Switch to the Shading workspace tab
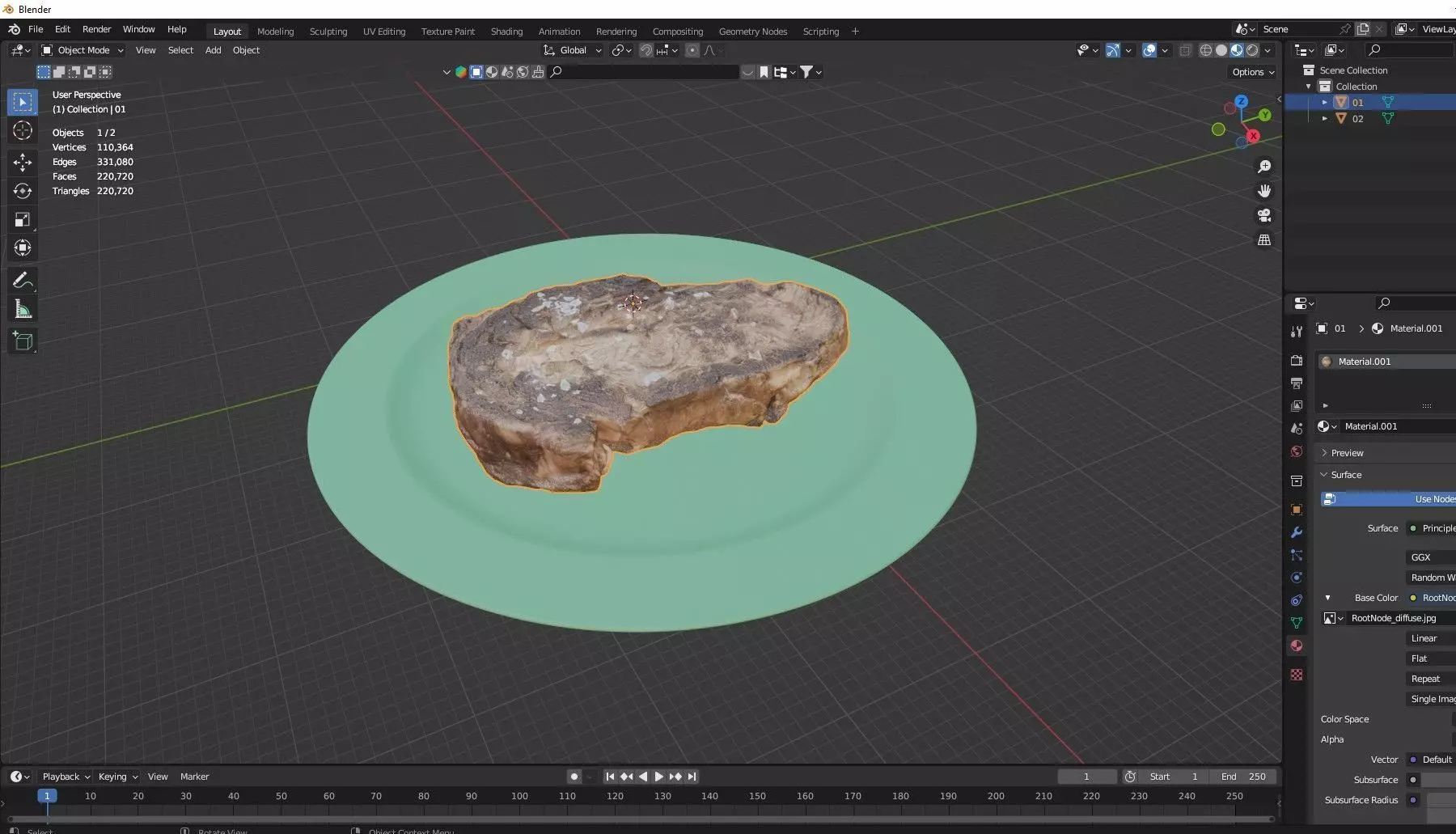Screen dimensions: 1456x834 [x=506, y=32]
